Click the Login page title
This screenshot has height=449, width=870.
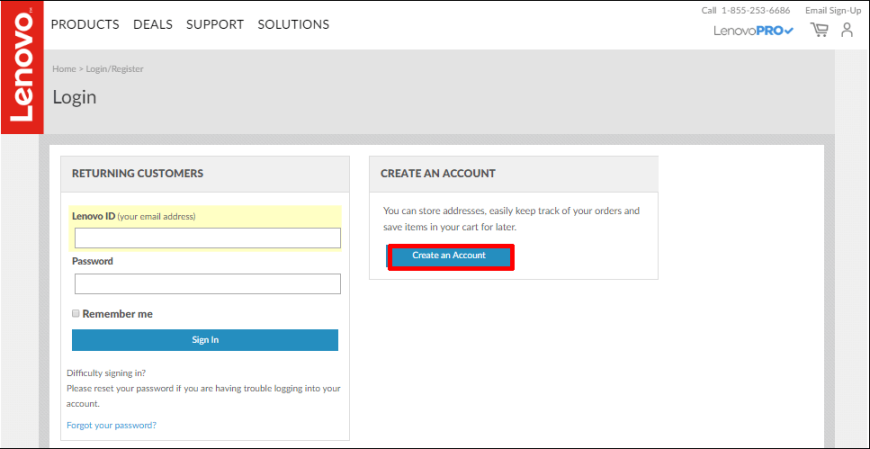click(74, 98)
